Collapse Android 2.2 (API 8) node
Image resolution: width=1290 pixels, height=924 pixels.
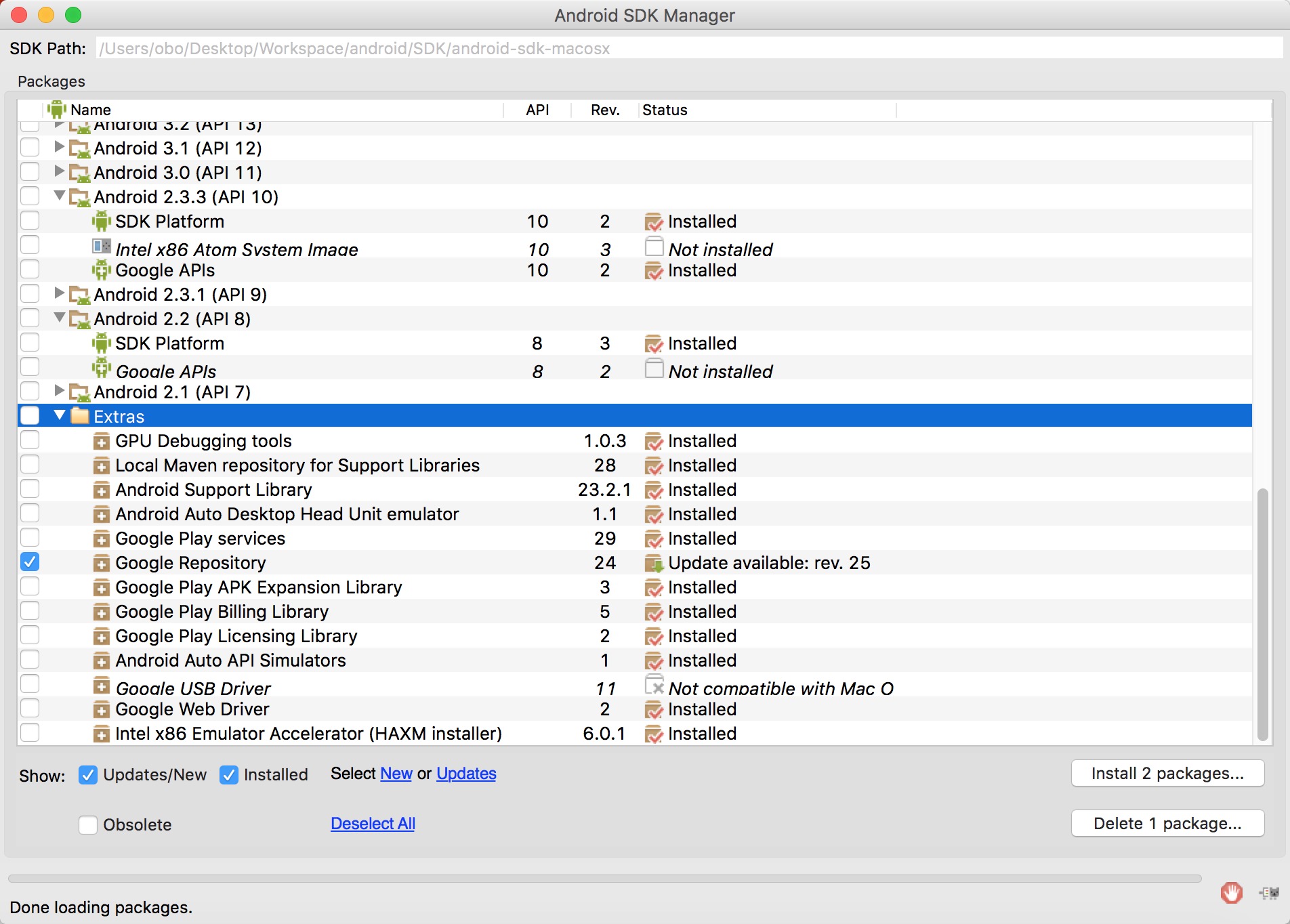(x=60, y=317)
